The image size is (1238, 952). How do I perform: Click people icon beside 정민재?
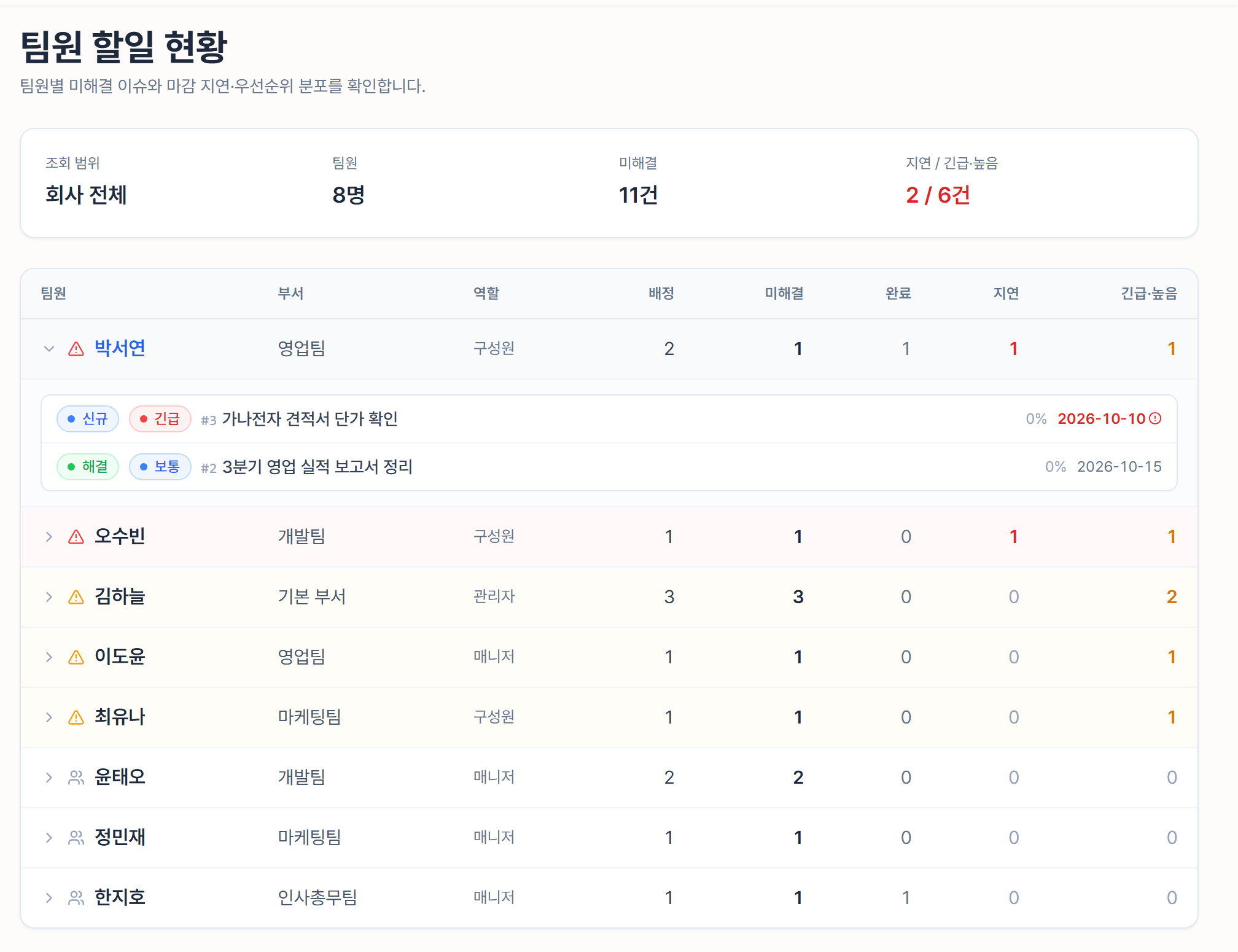(x=76, y=838)
